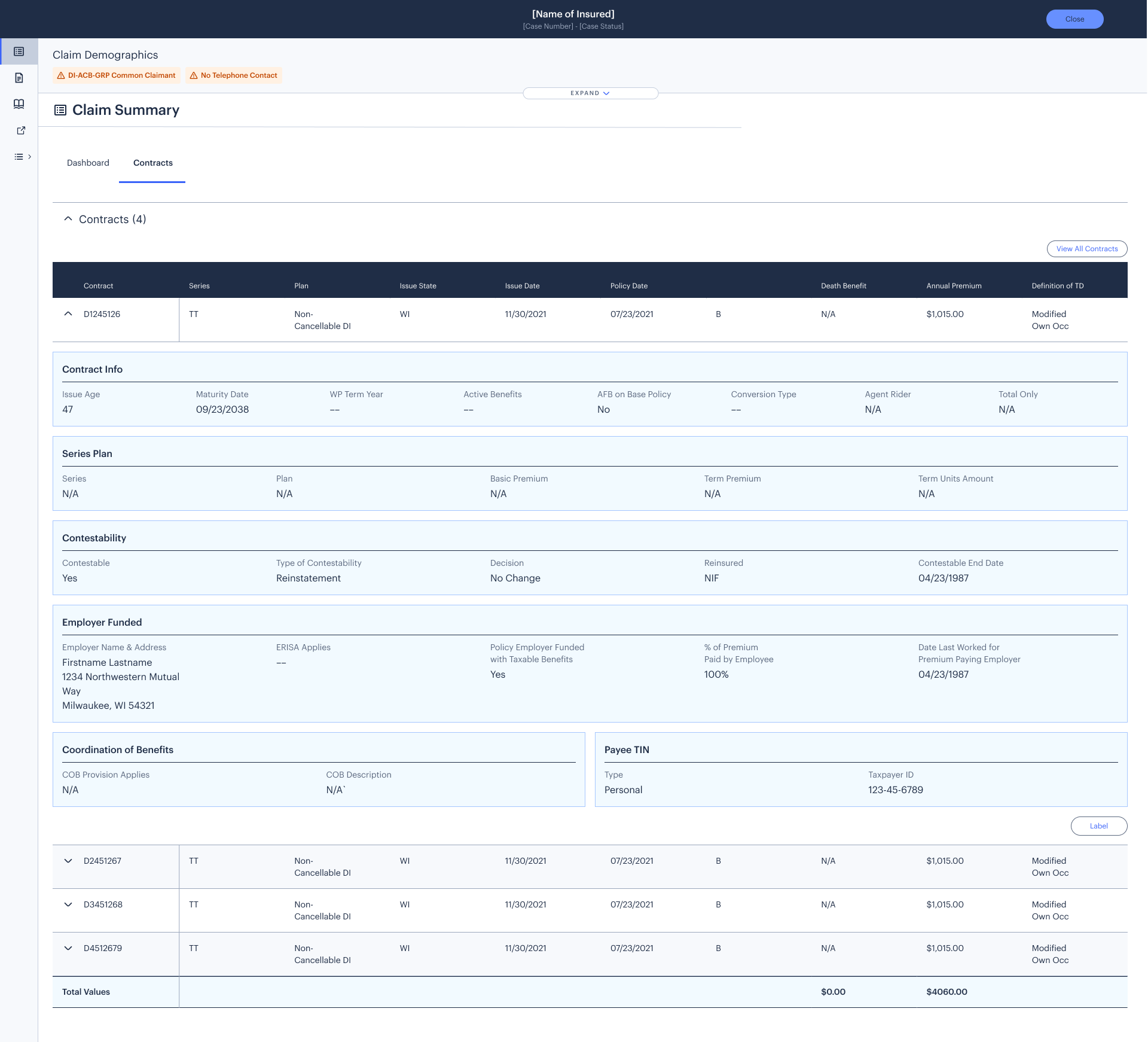This screenshot has height=1042, width=1148.
Task: Expand contract D2451267 row
Action: coord(68,861)
